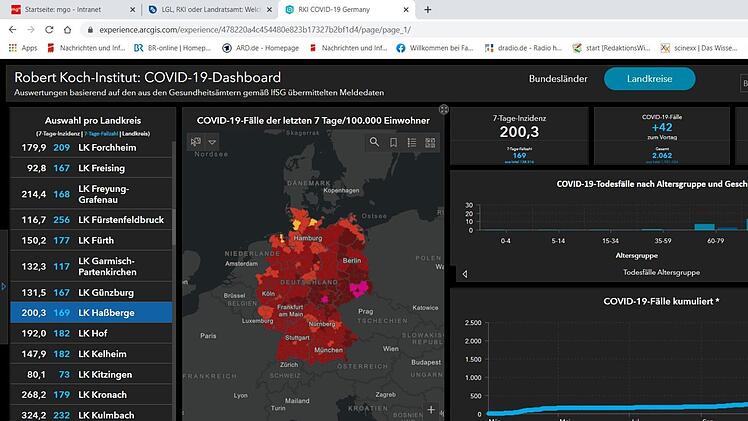Click the highlighted LK Haßberge row
The height and width of the screenshot is (421, 748).
point(91,313)
